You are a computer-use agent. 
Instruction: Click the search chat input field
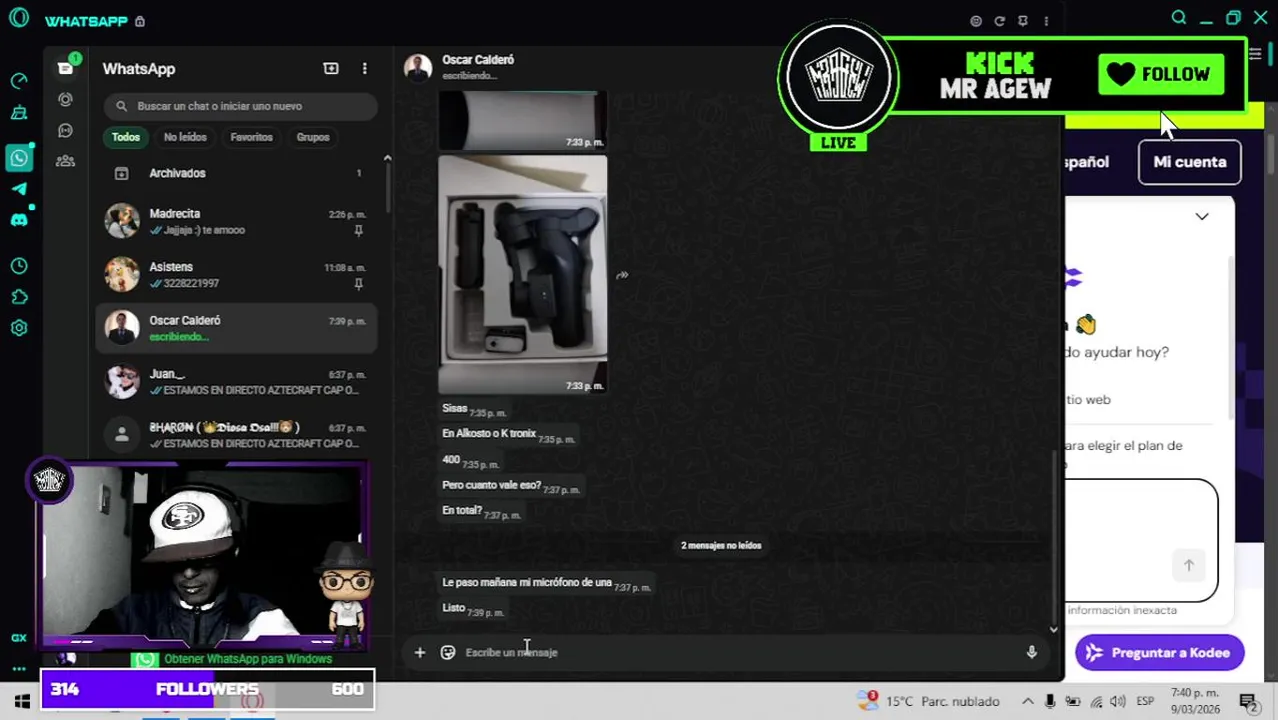tap(241, 106)
